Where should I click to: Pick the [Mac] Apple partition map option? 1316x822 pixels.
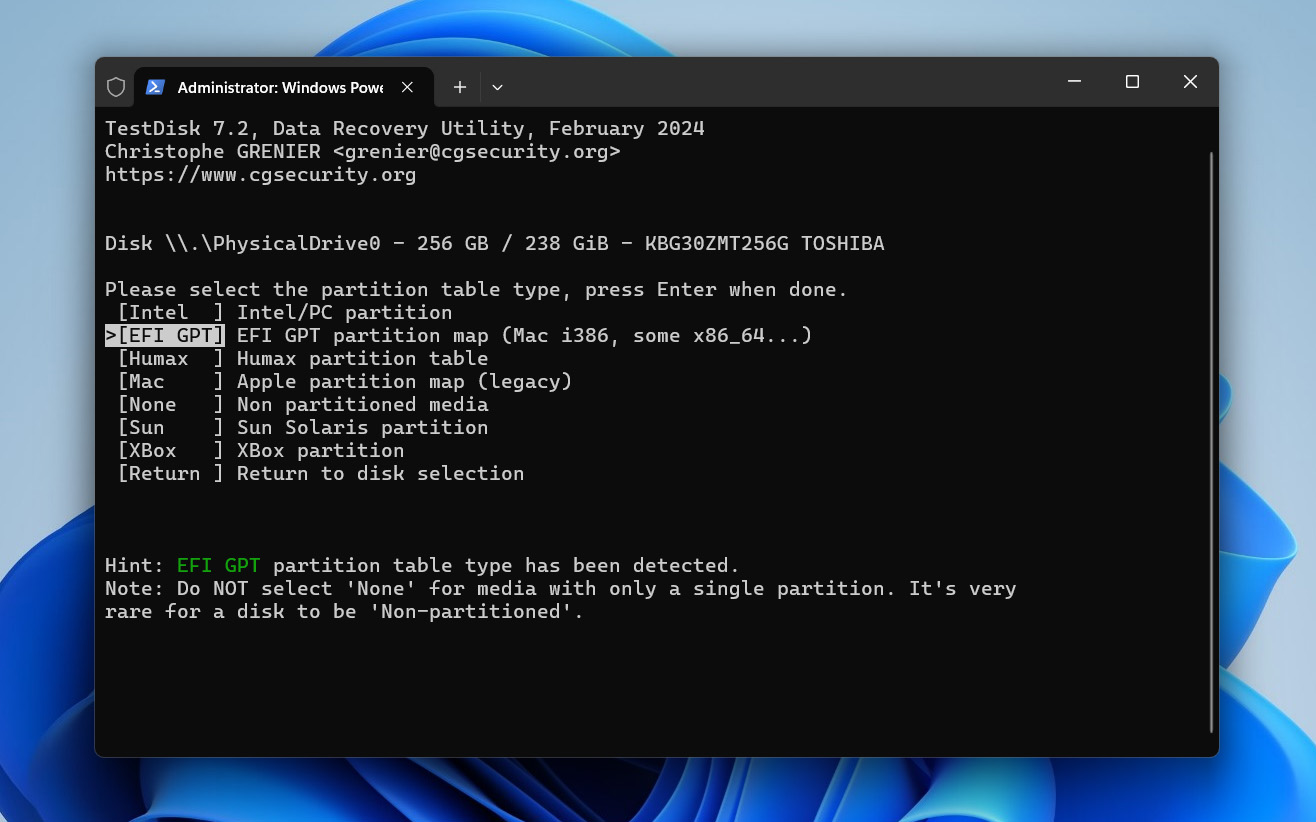pos(170,382)
